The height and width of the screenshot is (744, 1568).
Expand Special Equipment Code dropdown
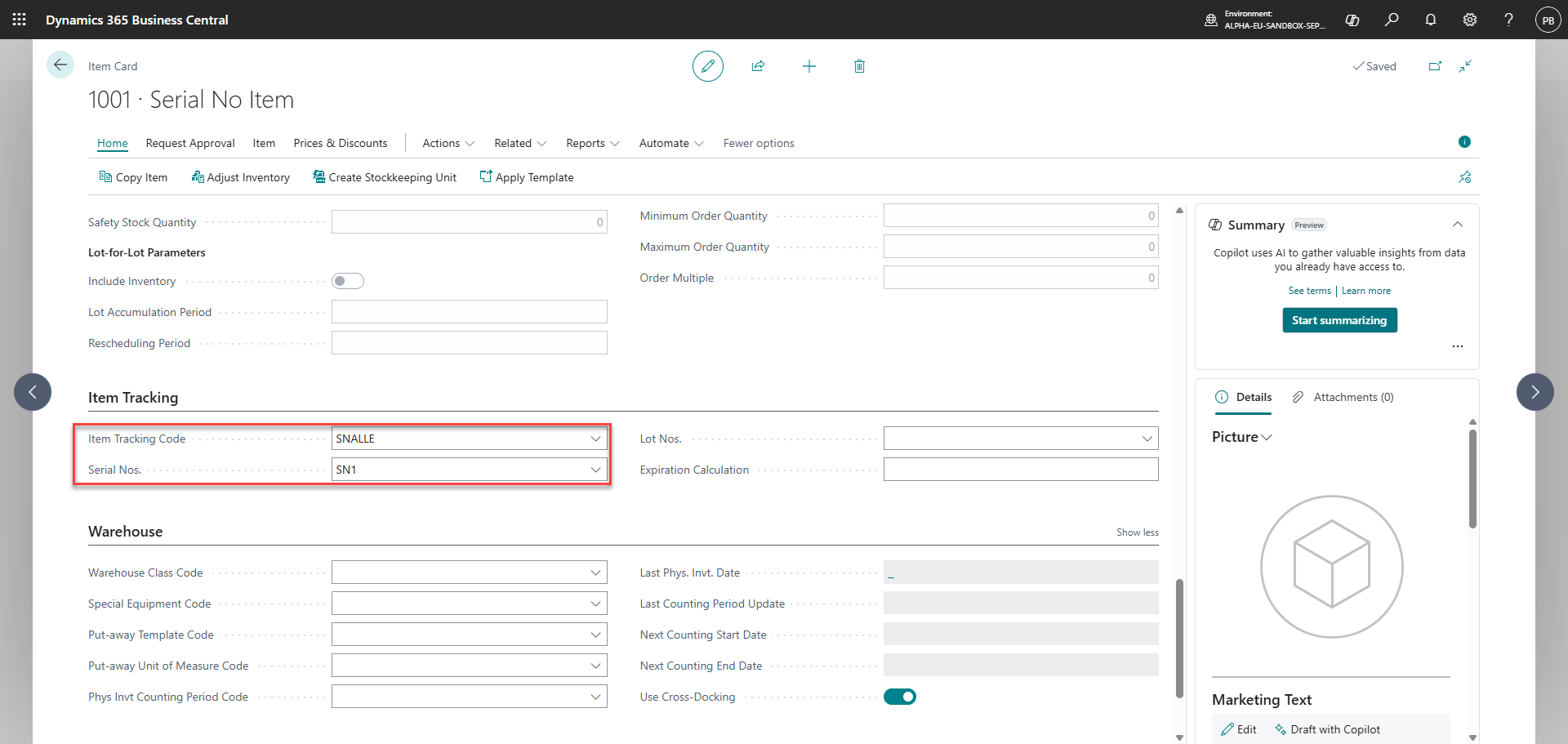(595, 604)
